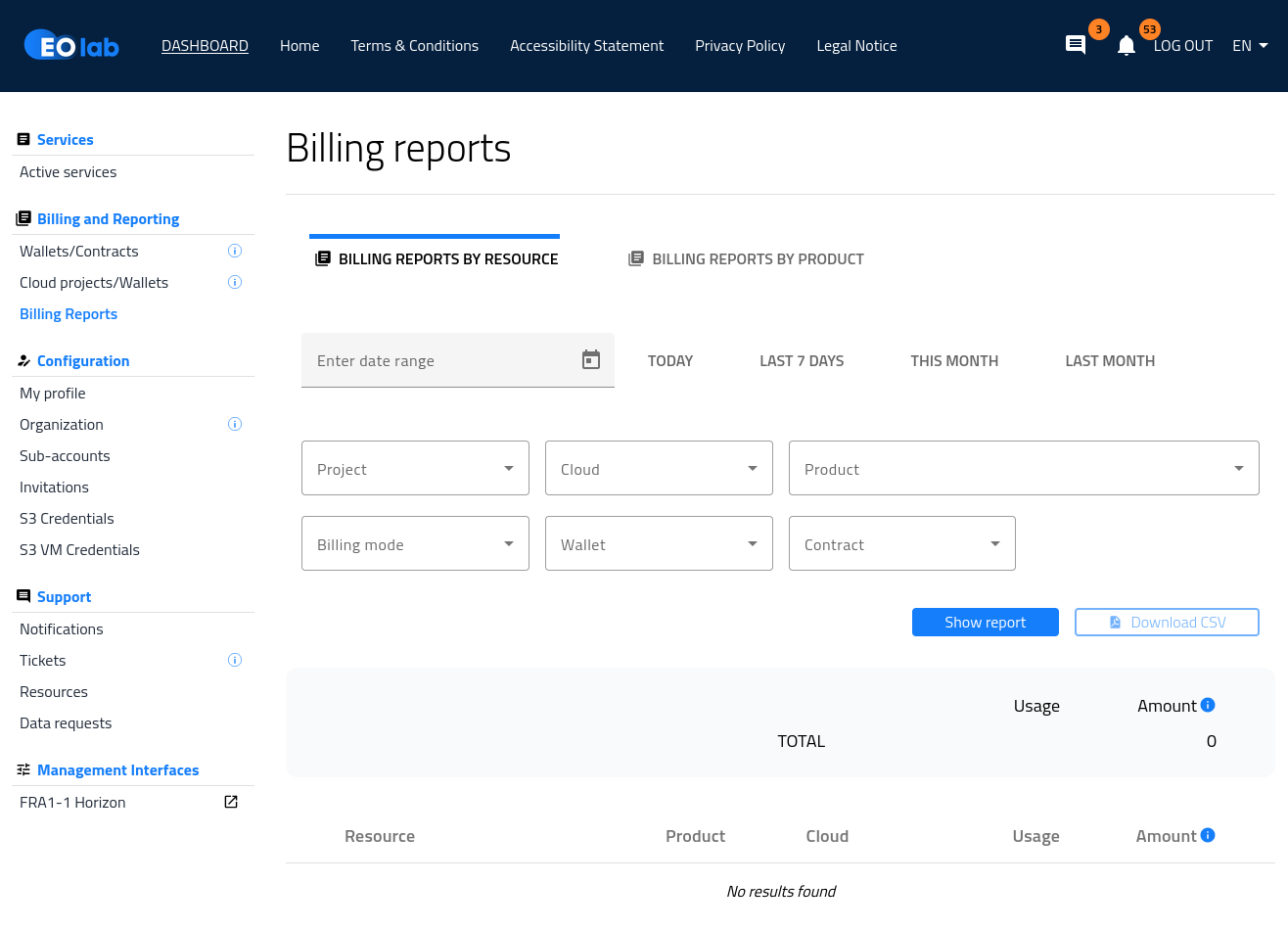1288x930 pixels.
Task: Click the calendar icon in date range
Action: click(x=591, y=360)
